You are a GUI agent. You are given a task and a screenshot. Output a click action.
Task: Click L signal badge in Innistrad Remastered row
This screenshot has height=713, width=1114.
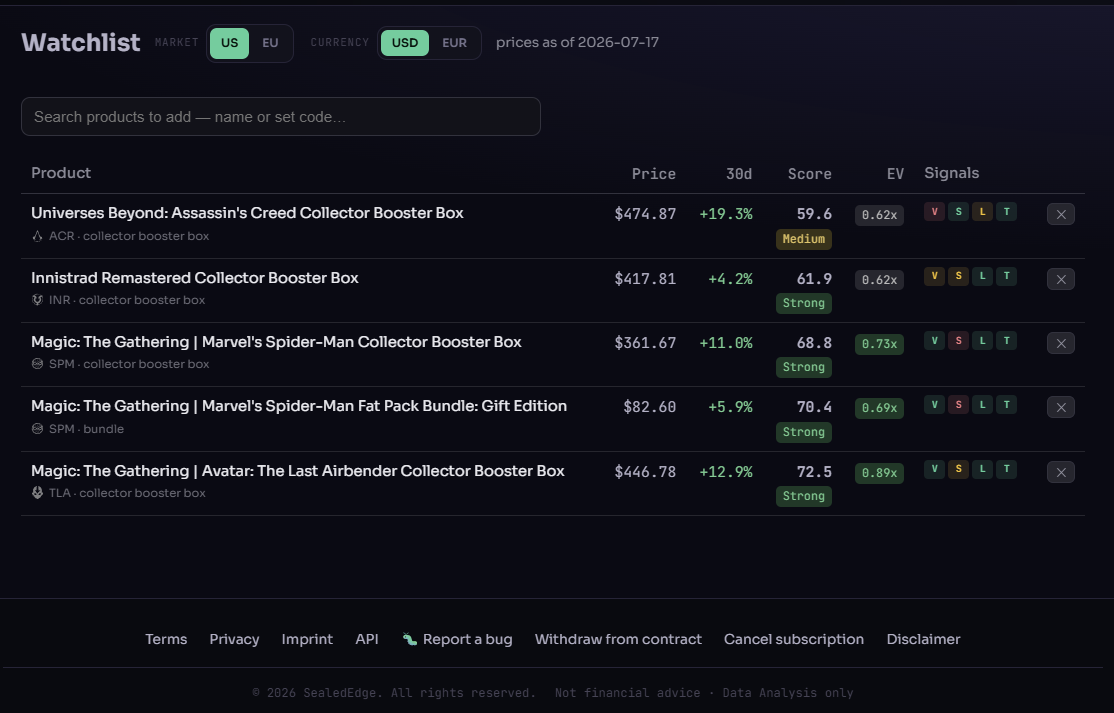983,276
